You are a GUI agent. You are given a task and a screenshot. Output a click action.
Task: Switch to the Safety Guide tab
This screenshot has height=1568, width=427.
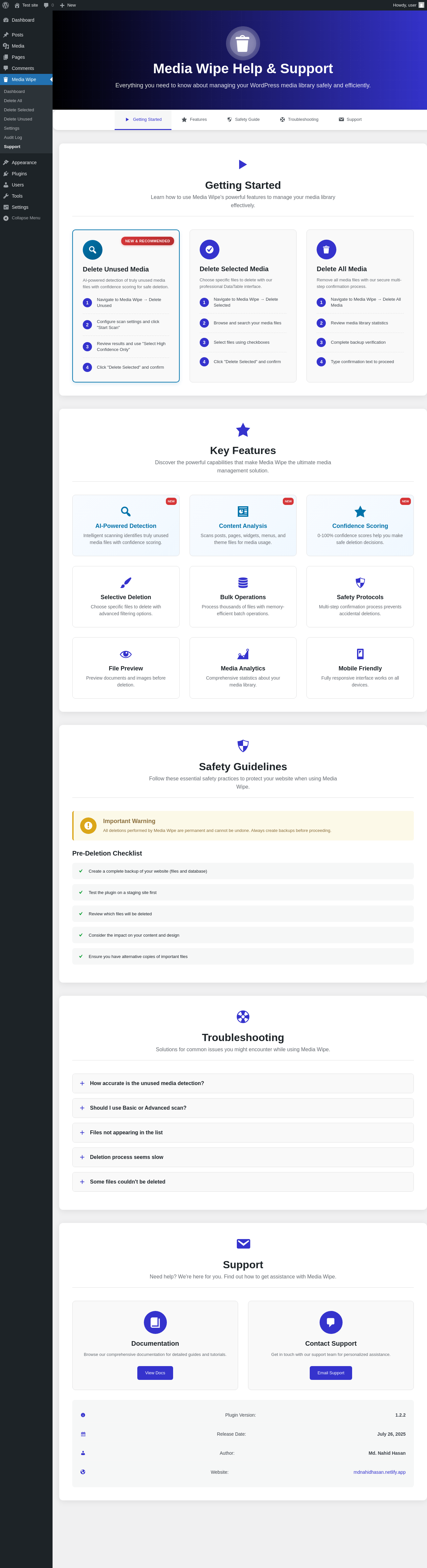243,119
